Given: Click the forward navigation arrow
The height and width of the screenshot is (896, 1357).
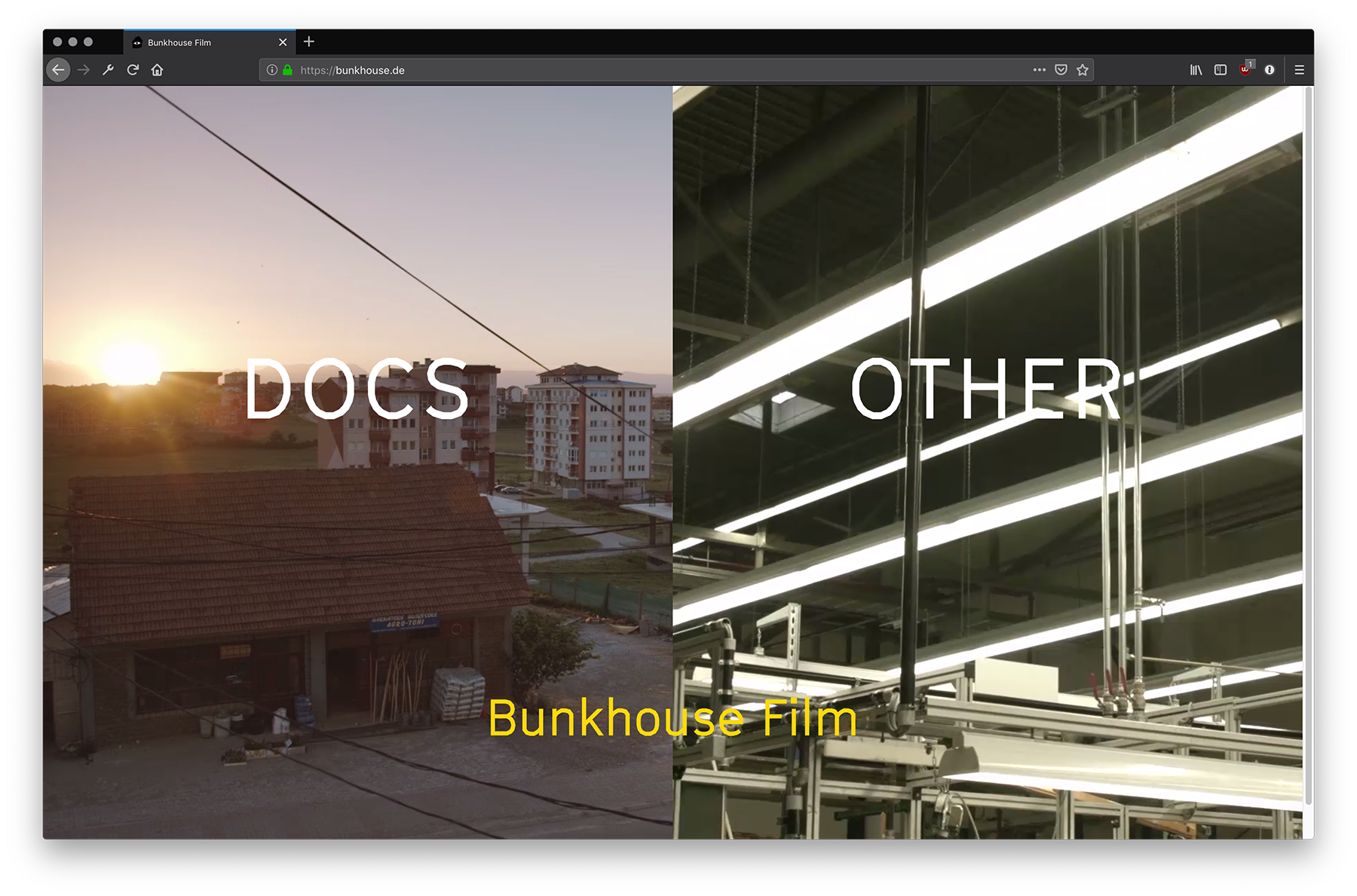Looking at the screenshot, I should point(84,70).
